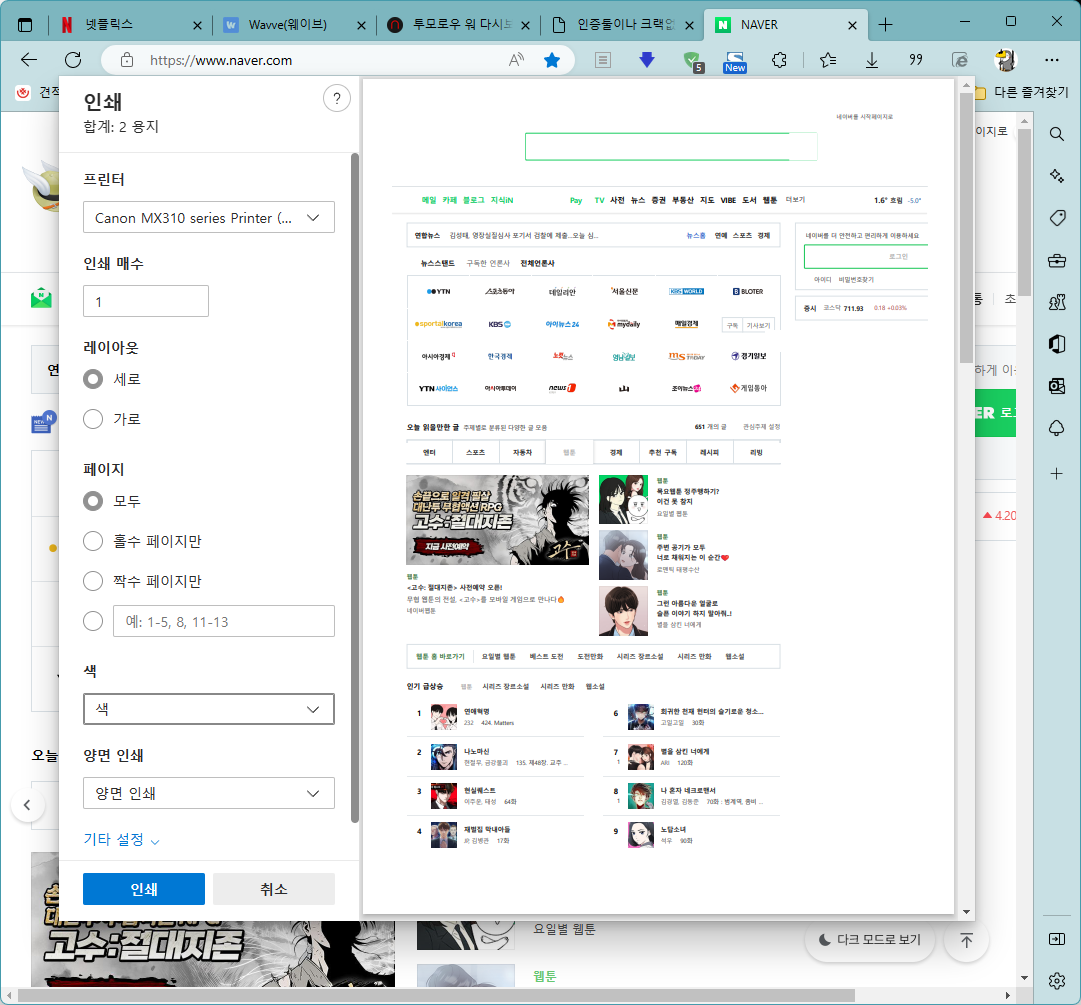Add a sidebar app with plus icon
Image resolution: width=1081 pixels, height=1005 pixels.
(1056, 474)
